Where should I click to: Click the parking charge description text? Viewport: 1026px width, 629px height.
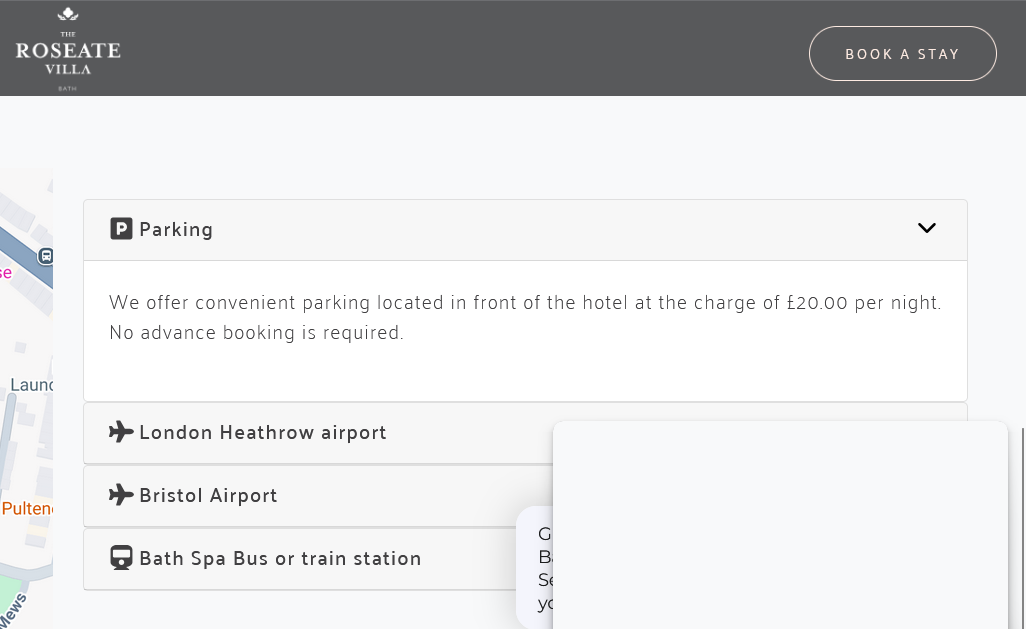(x=525, y=317)
